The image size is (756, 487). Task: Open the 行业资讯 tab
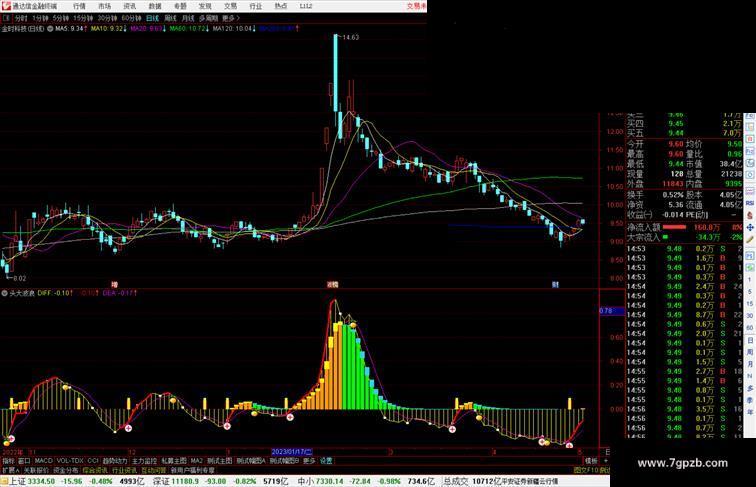[x=124, y=470]
